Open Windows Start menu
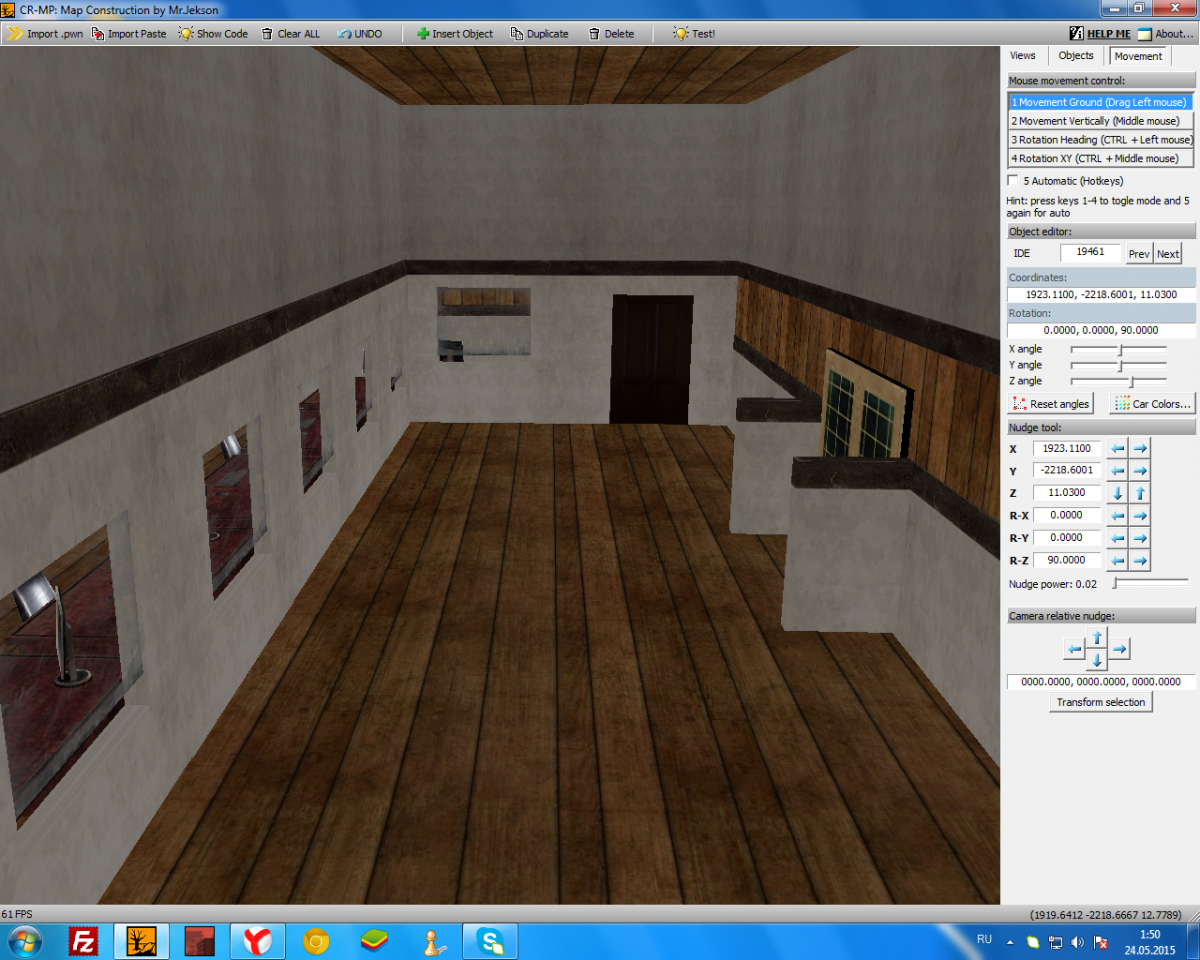 (x=24, y=941)
